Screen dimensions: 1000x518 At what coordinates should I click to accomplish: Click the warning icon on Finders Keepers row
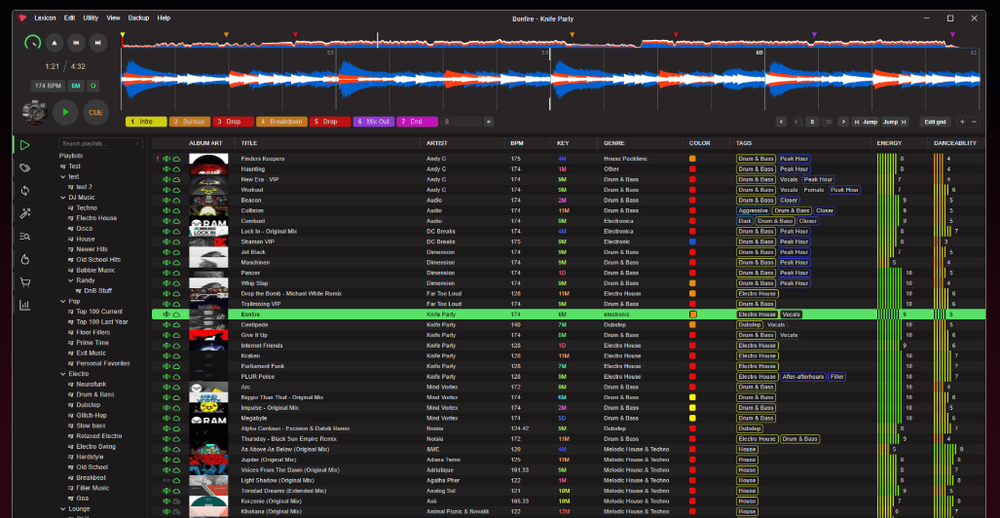158,159
